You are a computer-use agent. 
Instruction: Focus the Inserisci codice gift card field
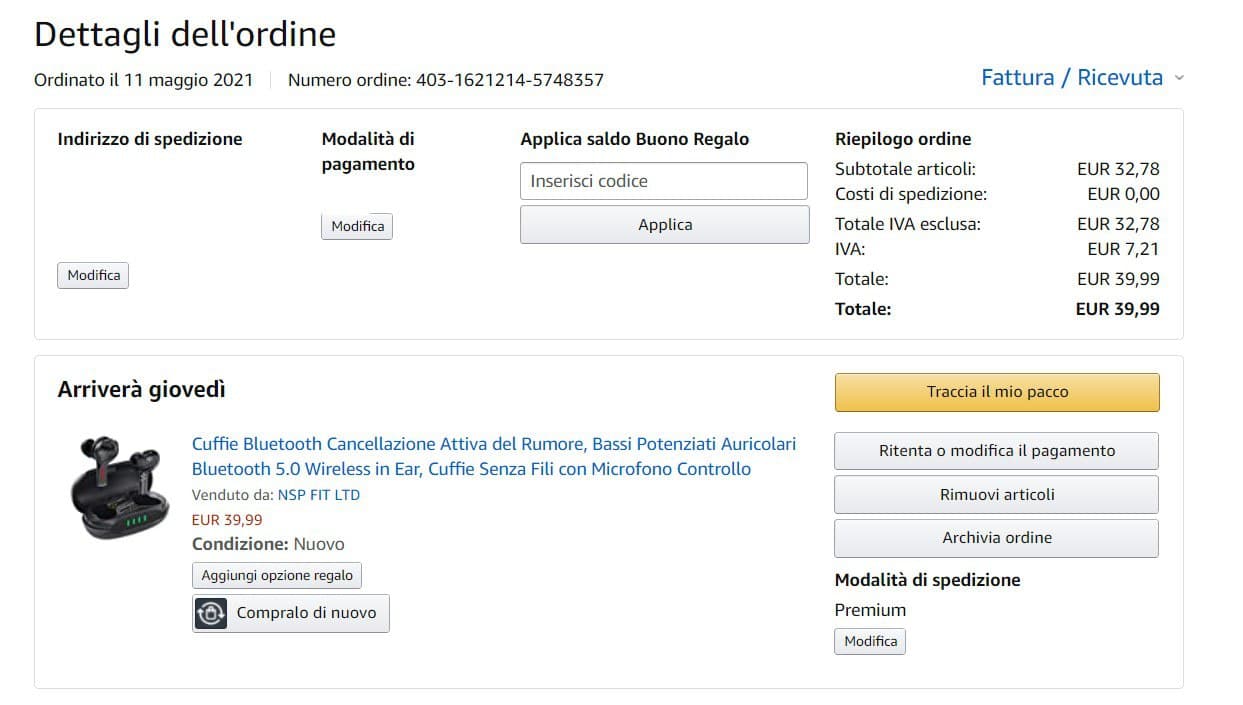pos(663,181)
